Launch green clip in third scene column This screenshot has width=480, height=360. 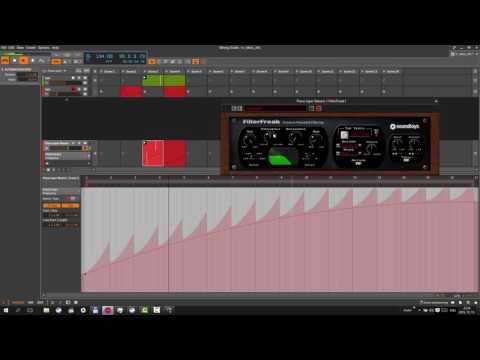pyautogui.click(x=153, y=80)
